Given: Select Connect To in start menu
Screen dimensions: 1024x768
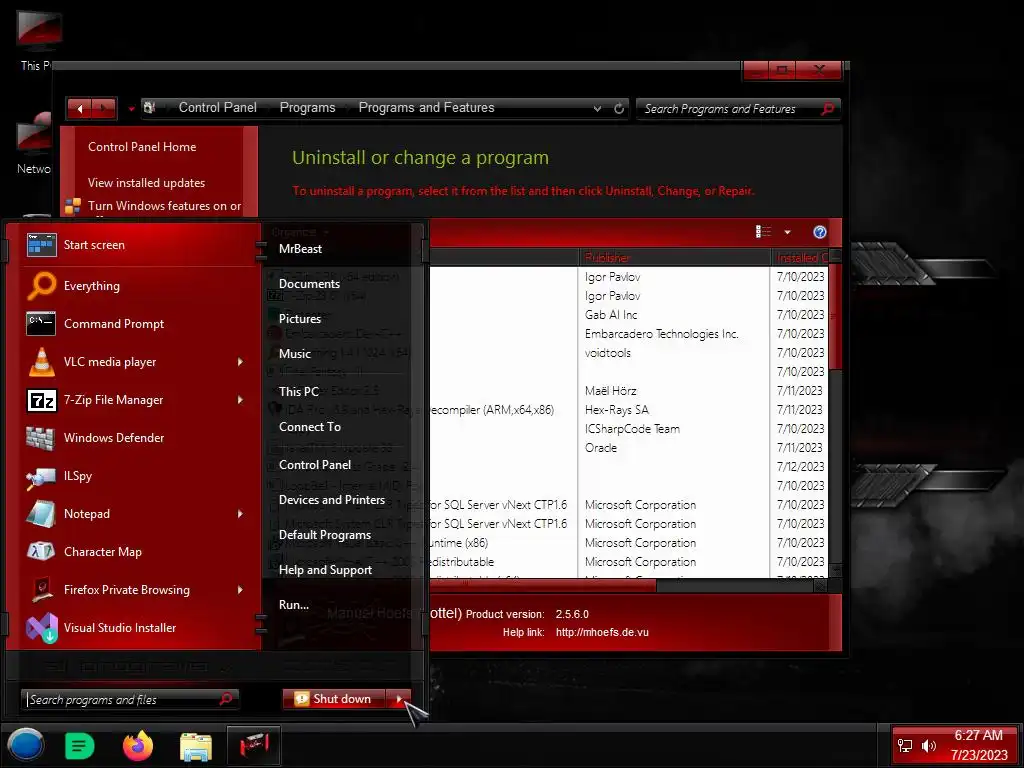Looking at the screenshot, I should (x=310, y=427).
